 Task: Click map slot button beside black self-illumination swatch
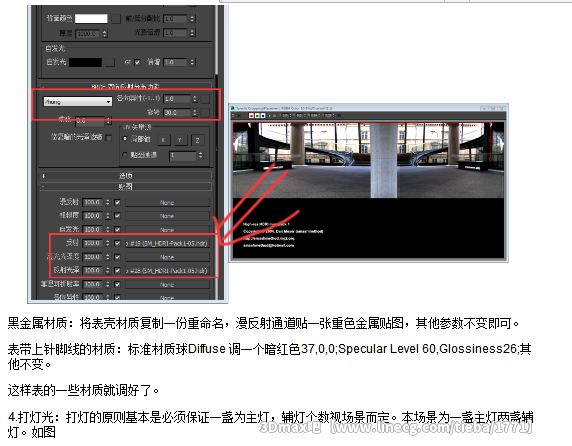coord(110,62)
